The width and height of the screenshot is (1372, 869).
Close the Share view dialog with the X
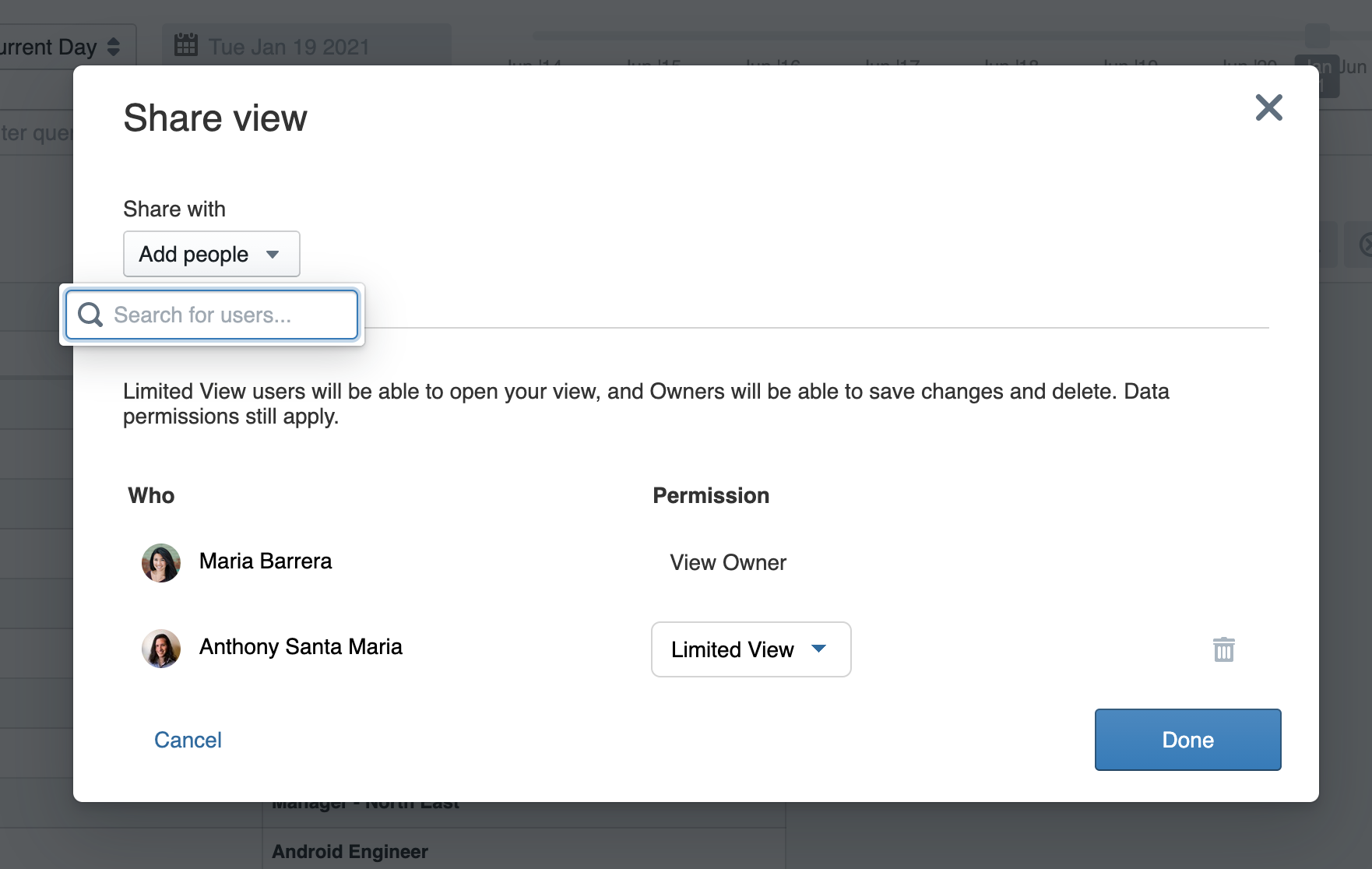[x=1268, y=107]
